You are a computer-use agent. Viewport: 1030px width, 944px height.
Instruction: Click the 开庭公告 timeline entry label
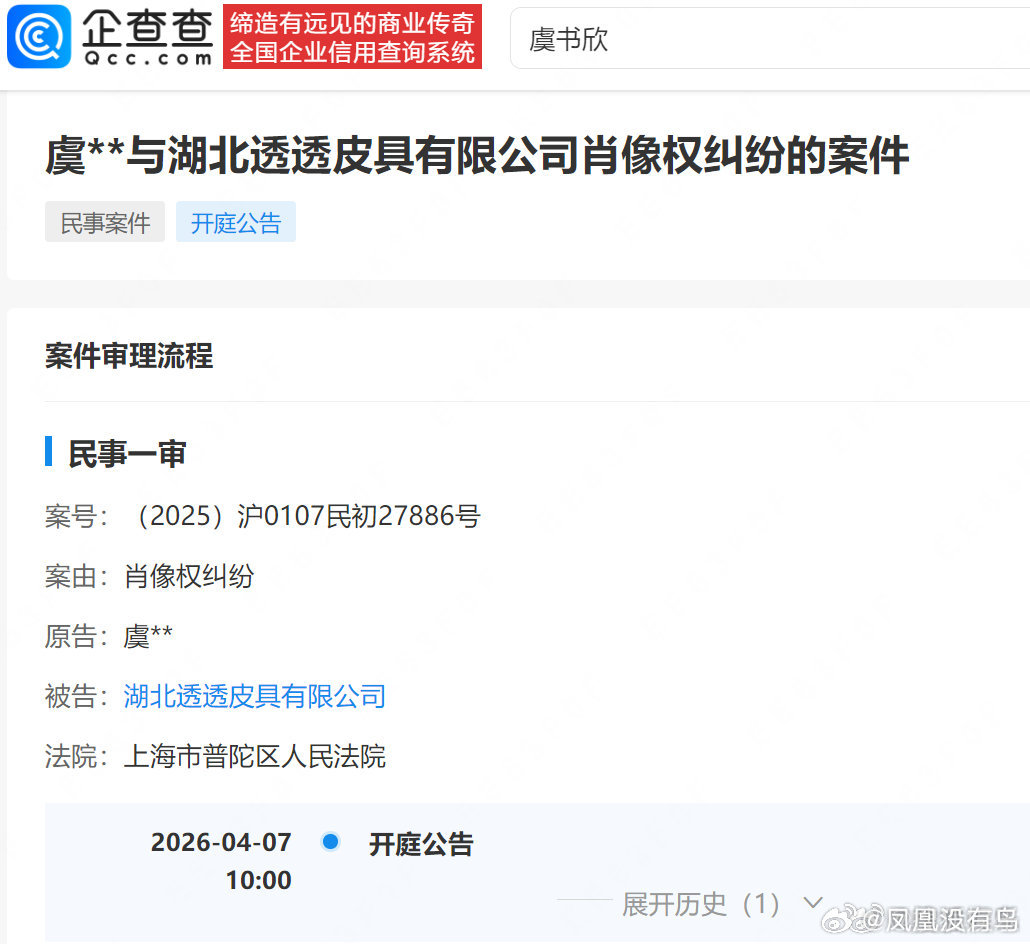[x=421, y=845]
